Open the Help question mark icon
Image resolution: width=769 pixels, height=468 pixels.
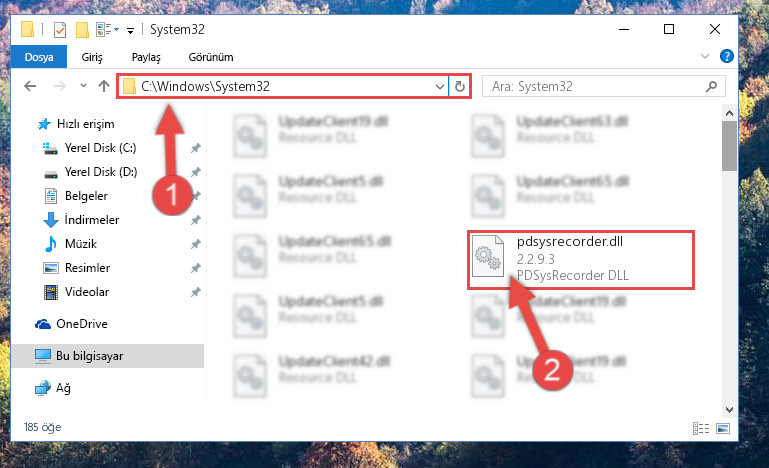pyautogui.click(x=726, y=56)
